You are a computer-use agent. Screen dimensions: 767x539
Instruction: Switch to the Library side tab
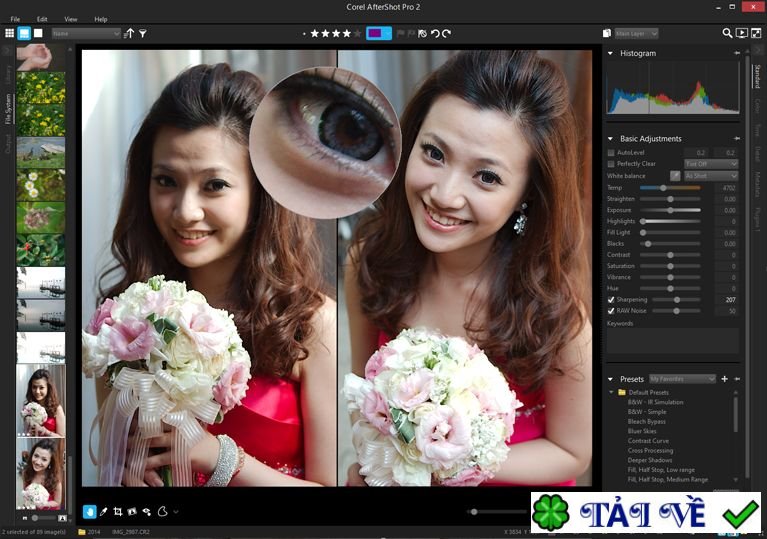point(9,74)
